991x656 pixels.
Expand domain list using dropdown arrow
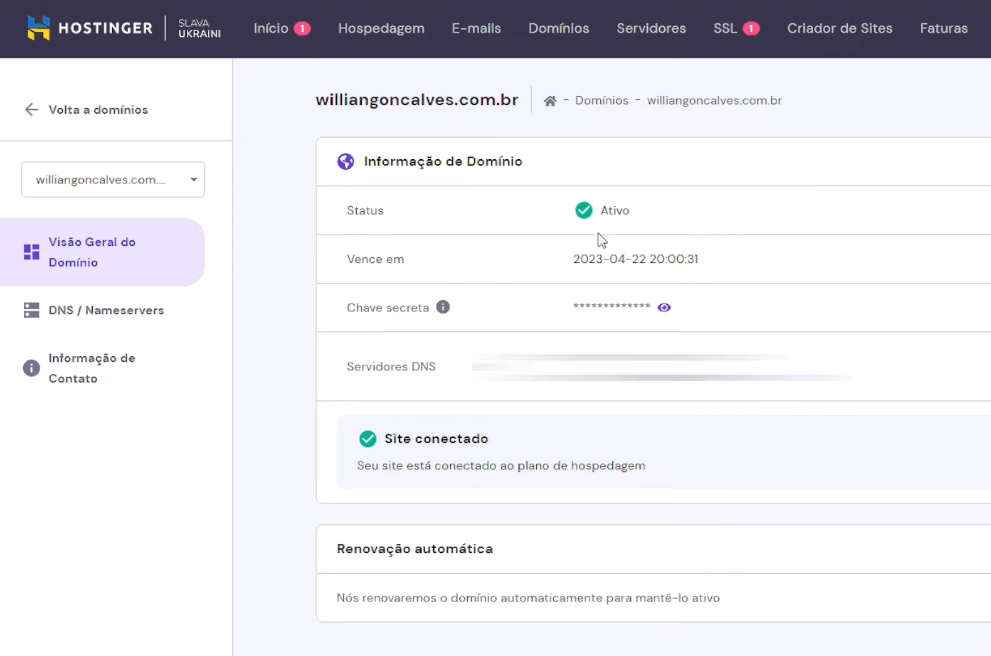click(193, 179)
